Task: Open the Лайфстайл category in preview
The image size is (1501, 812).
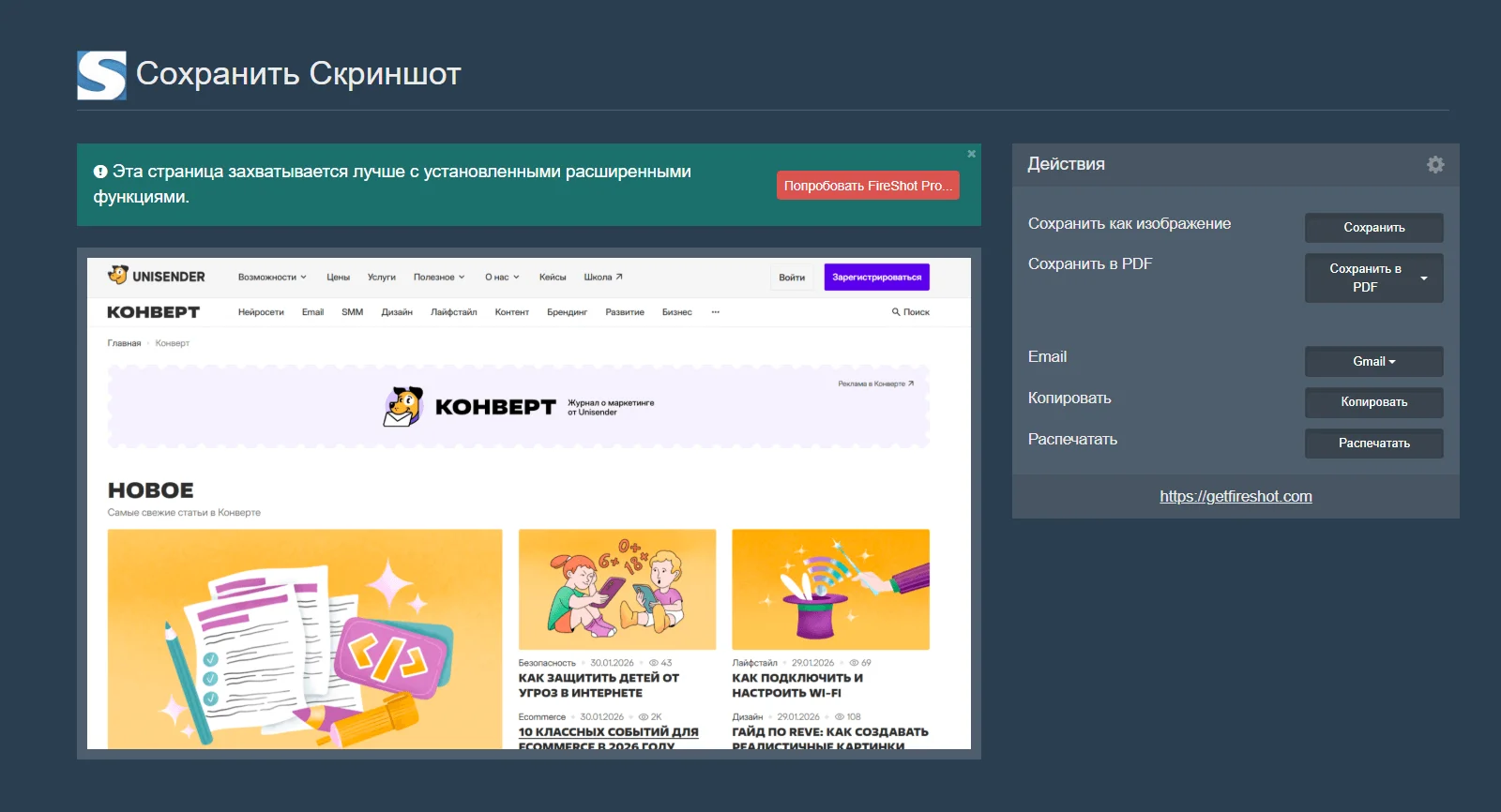Action: [x=453, y=312]
